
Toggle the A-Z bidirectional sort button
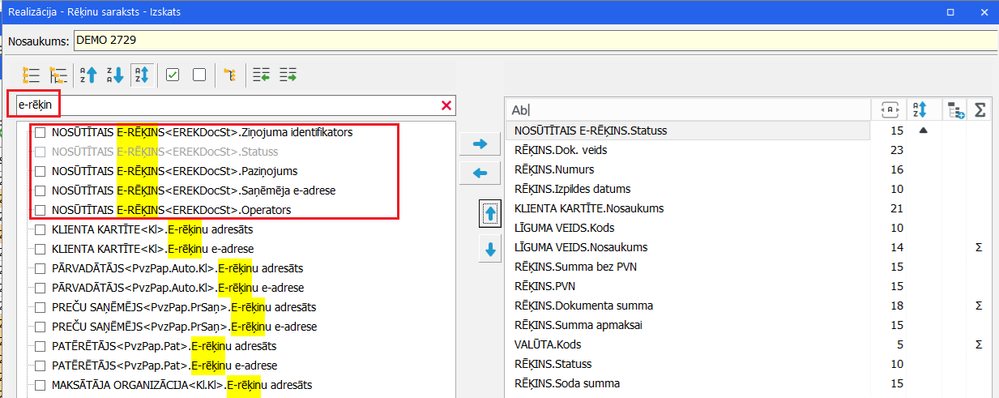pos(141,75)
